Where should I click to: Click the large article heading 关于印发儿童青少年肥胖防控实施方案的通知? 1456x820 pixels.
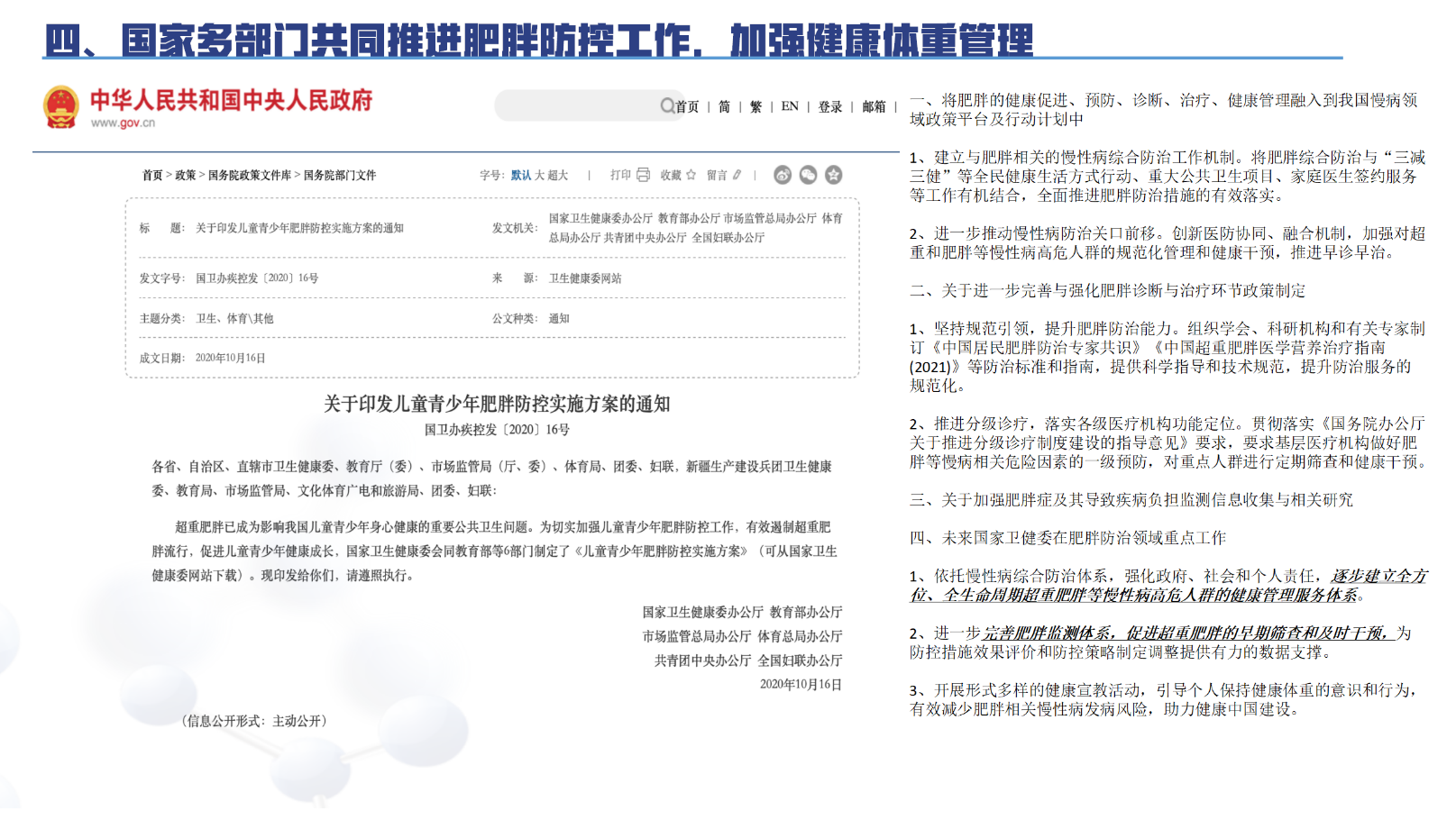coord(497,404)
